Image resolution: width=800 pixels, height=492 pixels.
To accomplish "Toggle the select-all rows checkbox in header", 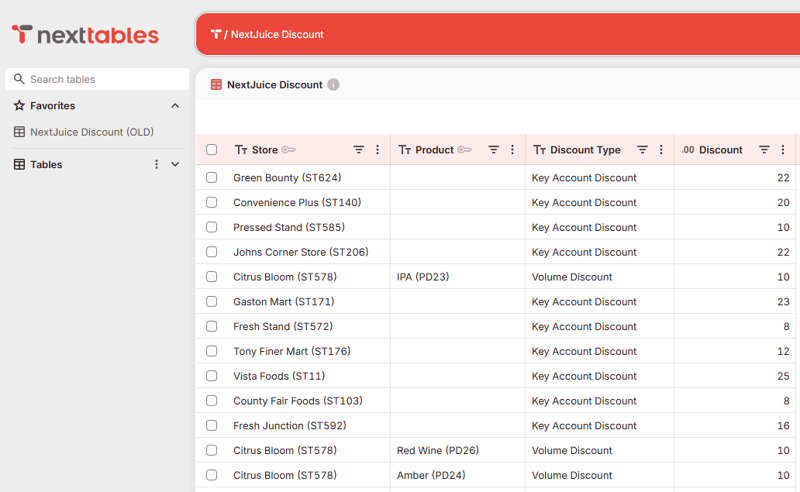I will click(x=211, y=150).
